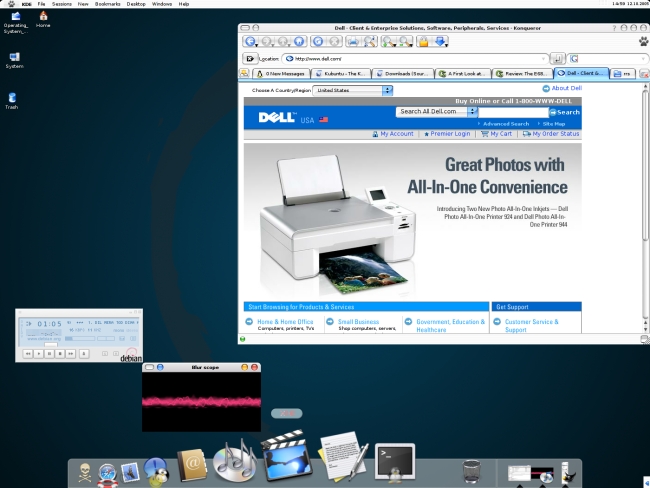Open the Home desktop icon

pos(43,19)
